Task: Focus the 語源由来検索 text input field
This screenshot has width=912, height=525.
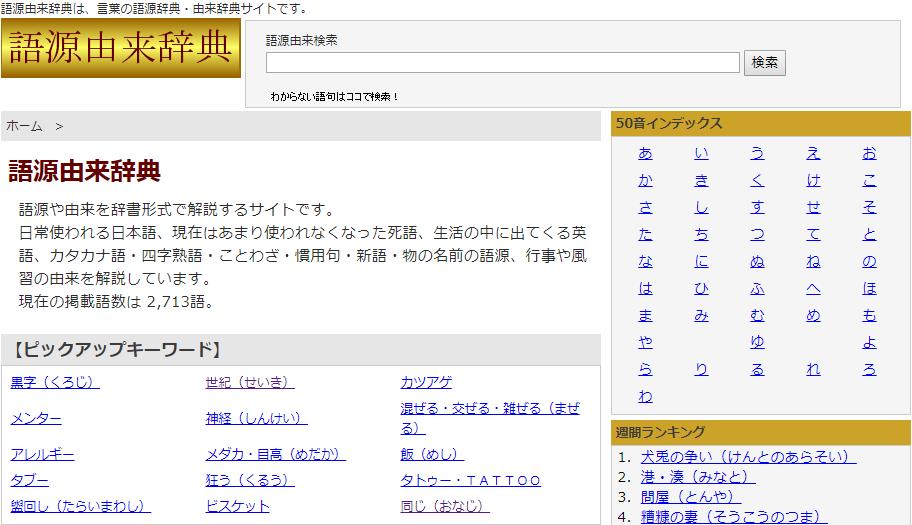Action: pos(502,63)
